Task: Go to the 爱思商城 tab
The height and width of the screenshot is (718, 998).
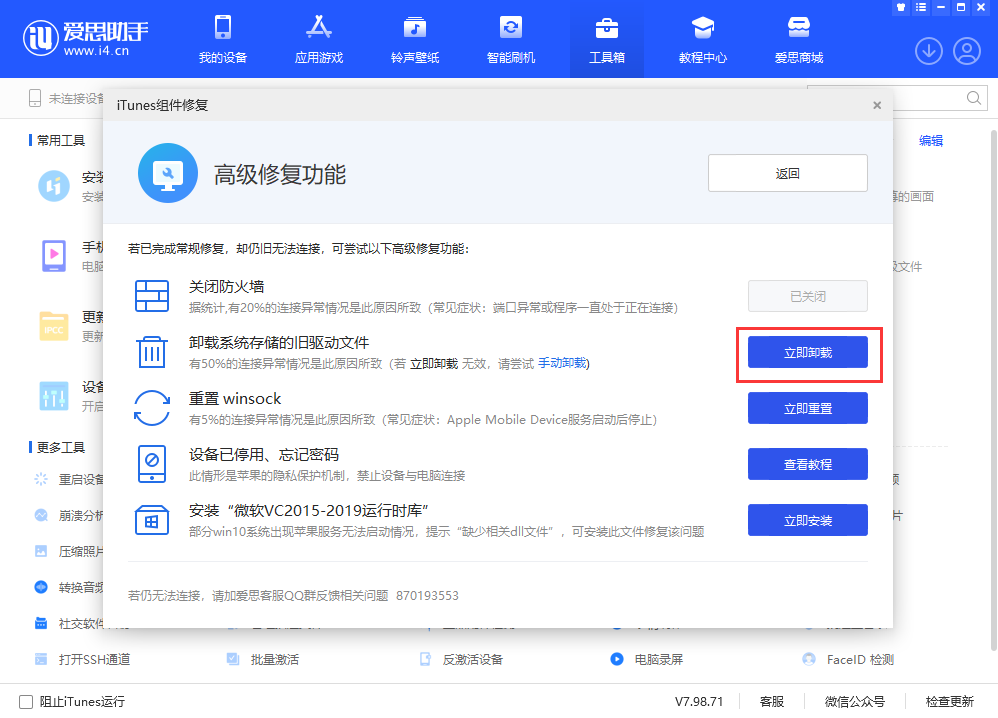Action: 799,40
